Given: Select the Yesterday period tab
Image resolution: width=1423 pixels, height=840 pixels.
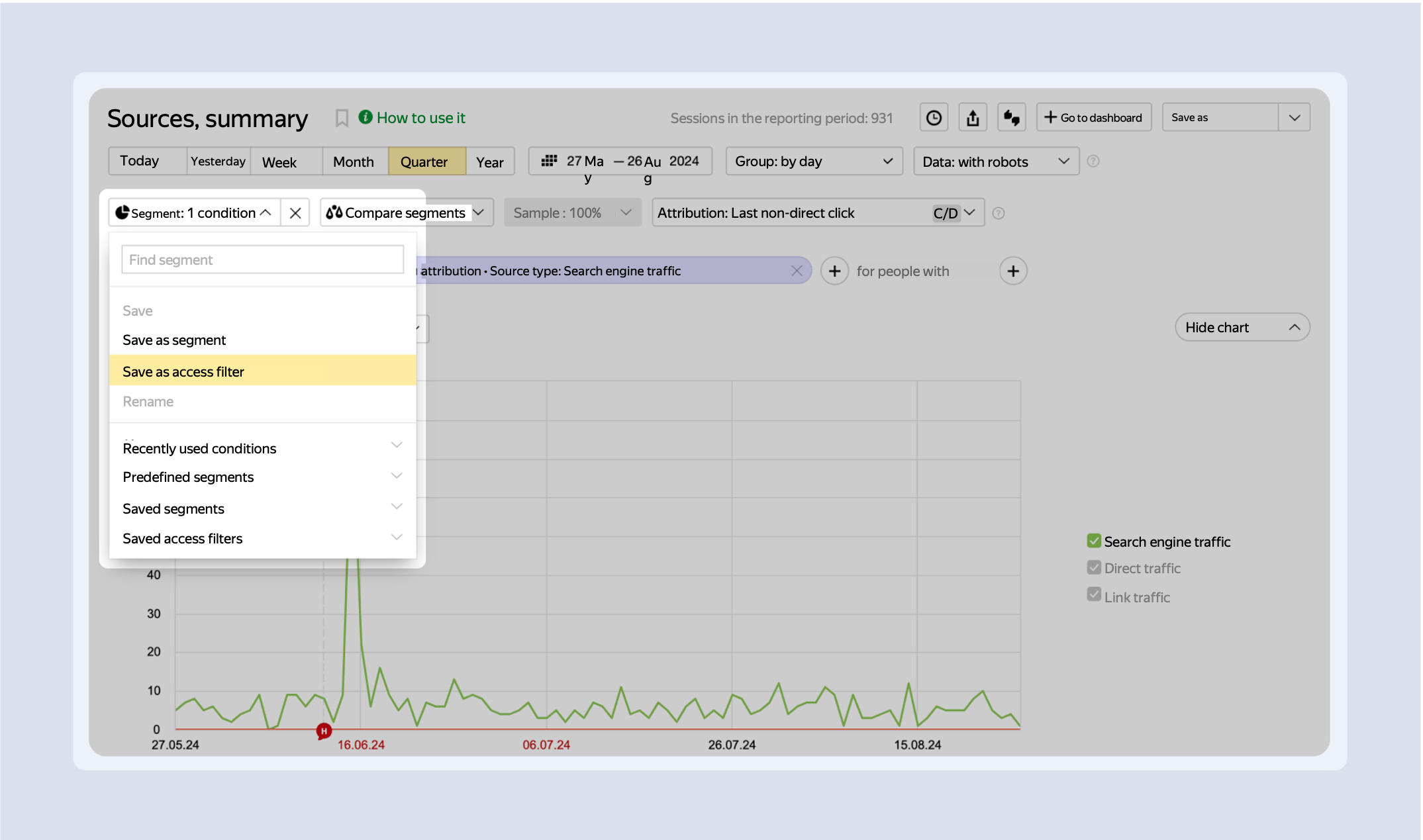Looking at the screenshot, I should pyautogui.click(x=219, y=162).
